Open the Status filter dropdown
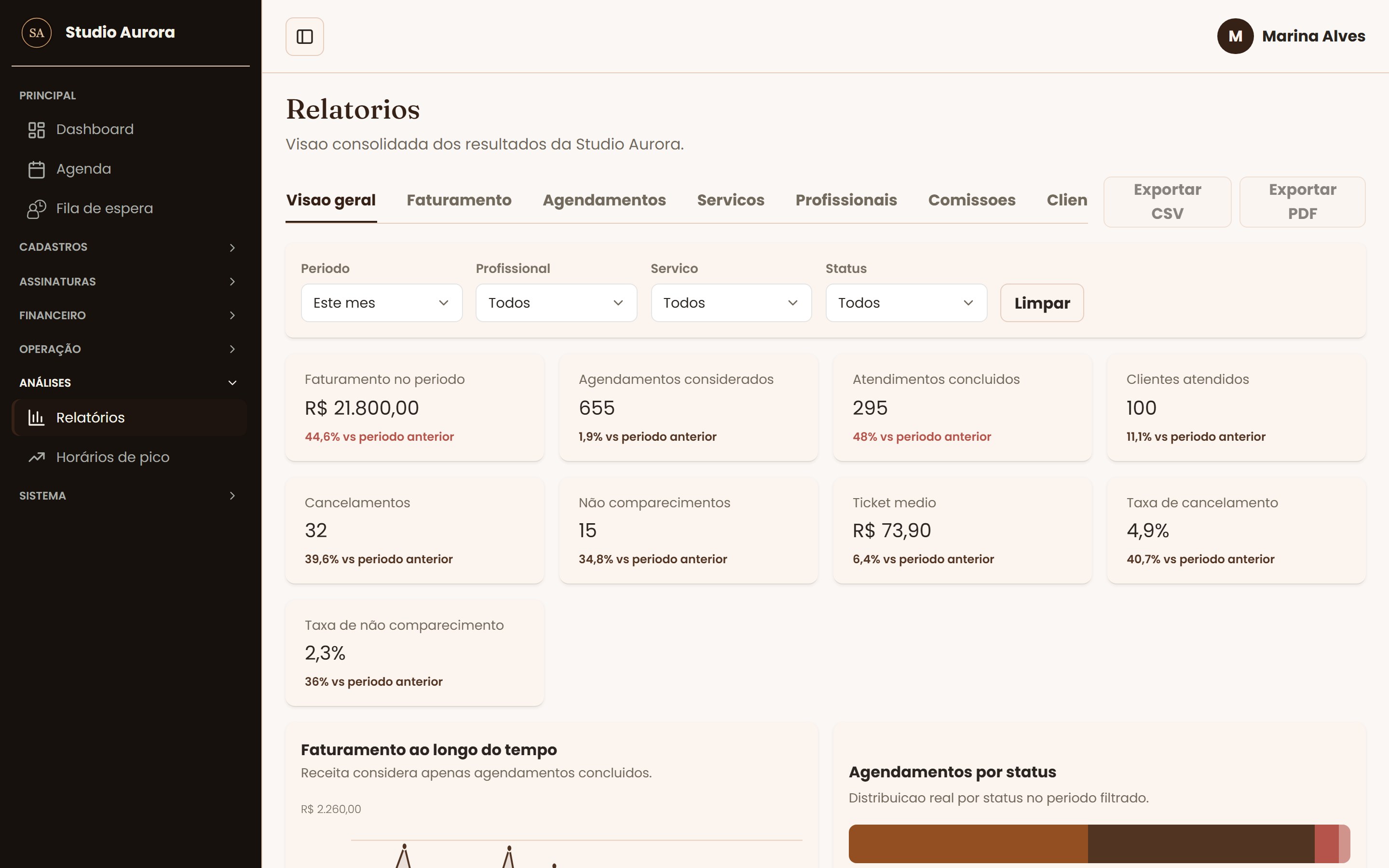The image size is (1389, 868). point(906,302)
